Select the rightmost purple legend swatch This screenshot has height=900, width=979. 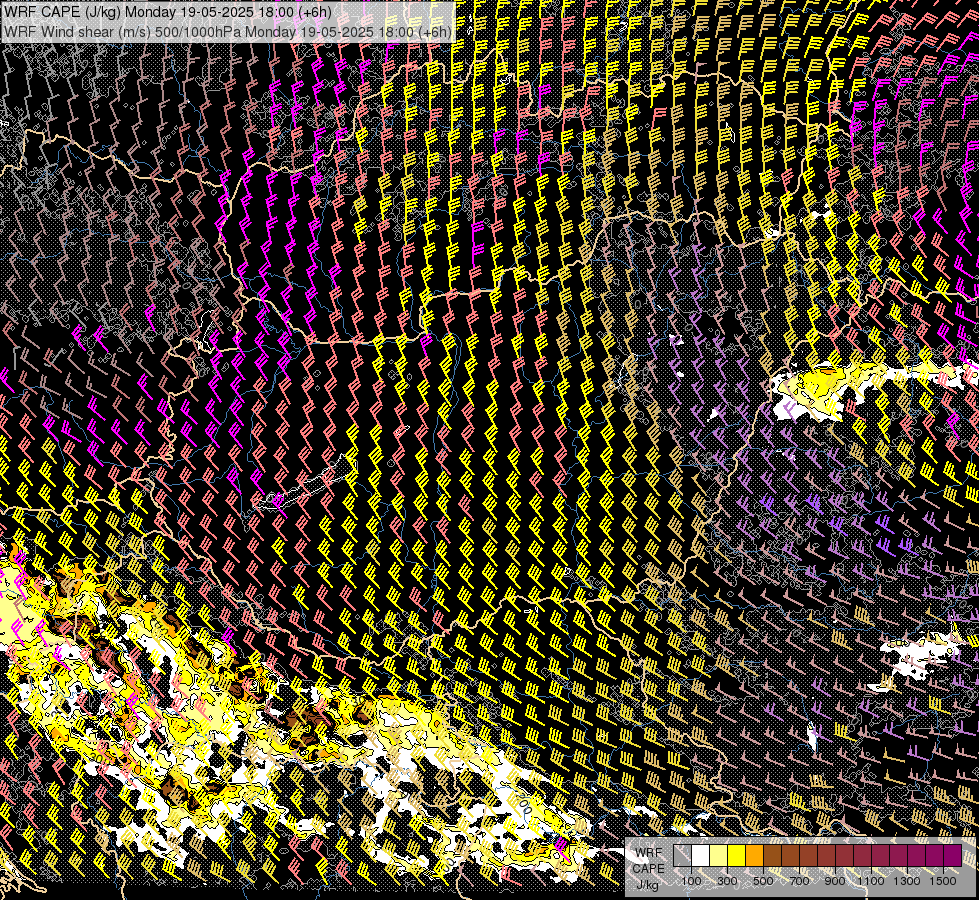click(952, 855)
